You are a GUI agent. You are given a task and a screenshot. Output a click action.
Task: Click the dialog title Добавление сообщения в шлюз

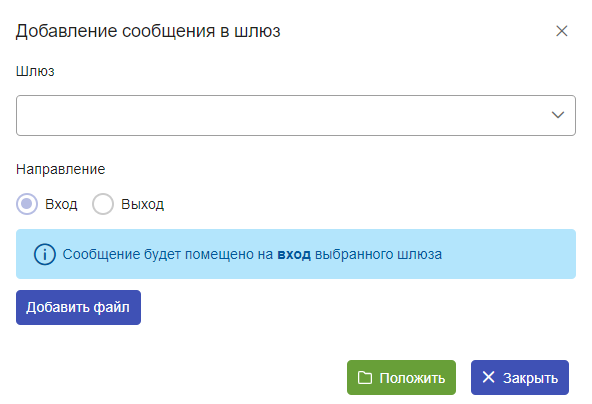pyautogui.click(x=148, y=31)
